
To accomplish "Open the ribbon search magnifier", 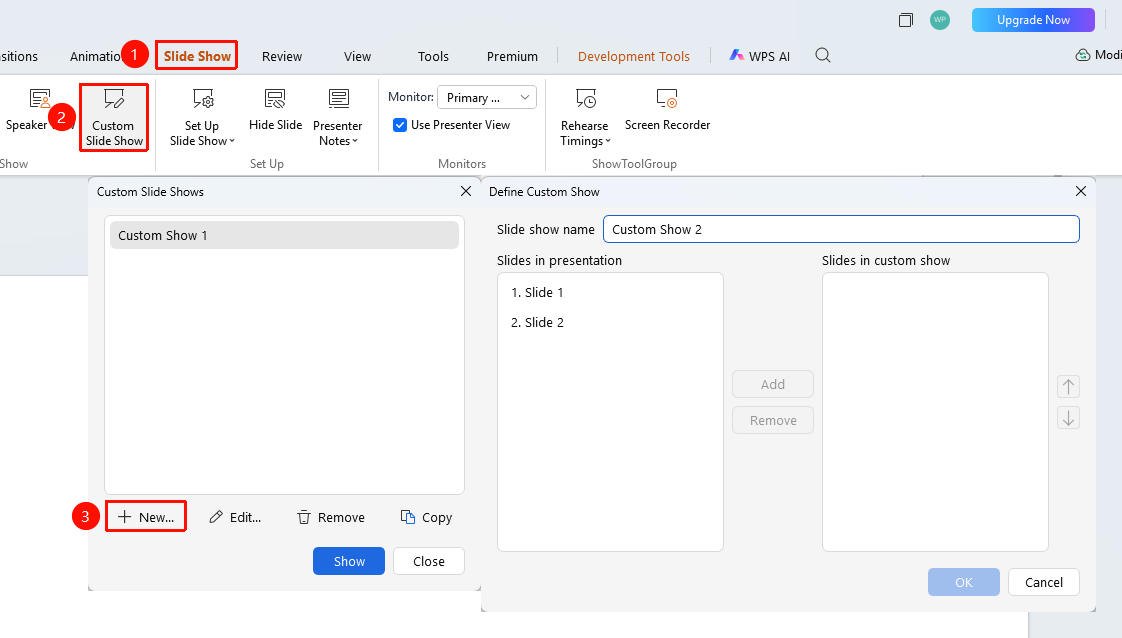I will coord(823,56).
